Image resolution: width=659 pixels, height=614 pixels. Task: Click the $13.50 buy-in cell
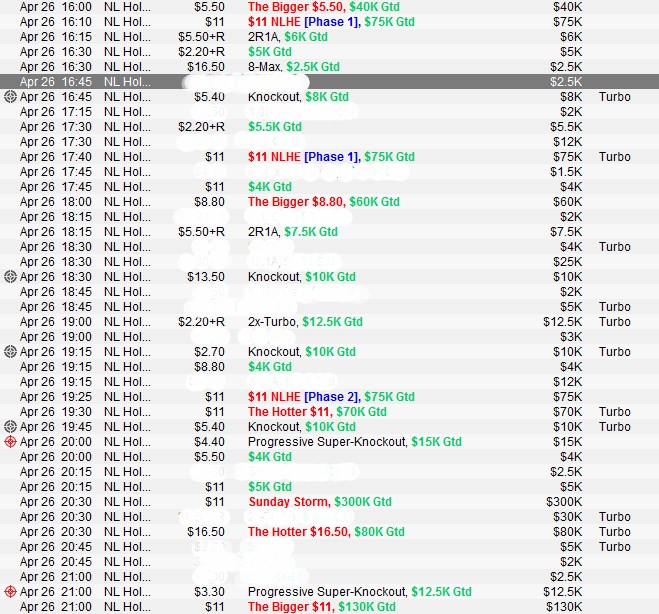206,277
